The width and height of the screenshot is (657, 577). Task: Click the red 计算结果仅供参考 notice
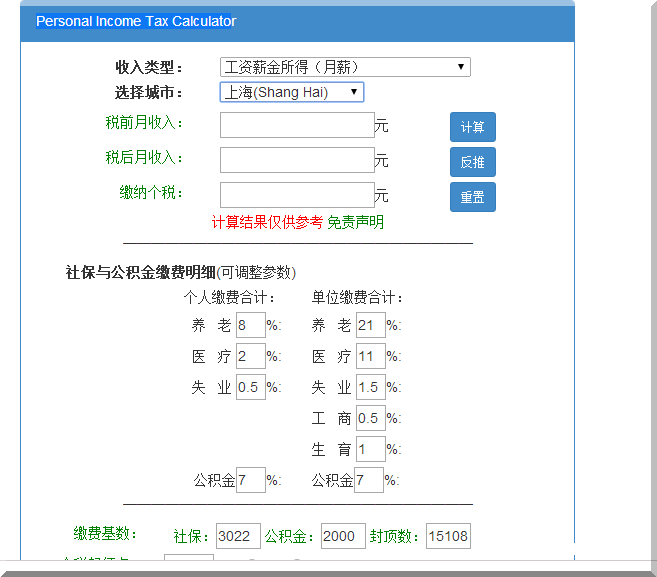pos(267,222)
